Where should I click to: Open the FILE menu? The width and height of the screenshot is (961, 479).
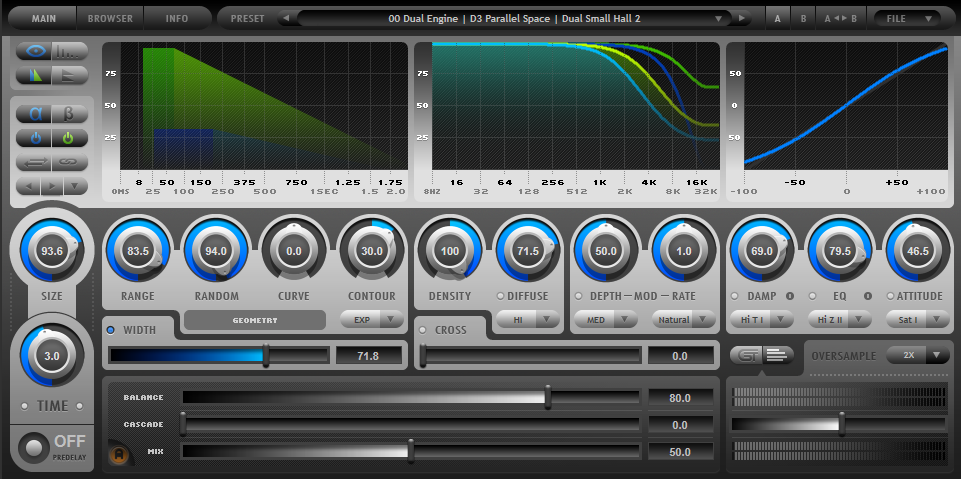click(907, 18)
